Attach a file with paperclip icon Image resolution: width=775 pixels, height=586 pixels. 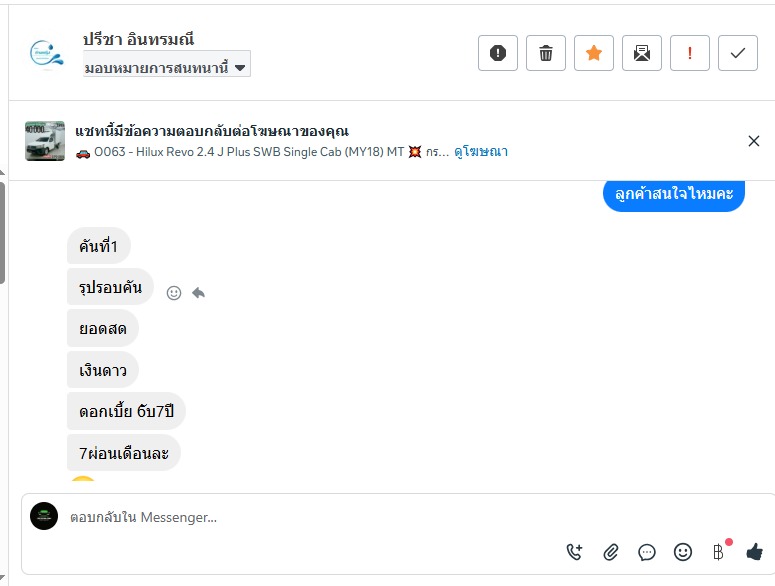click(x=611, y=551)
